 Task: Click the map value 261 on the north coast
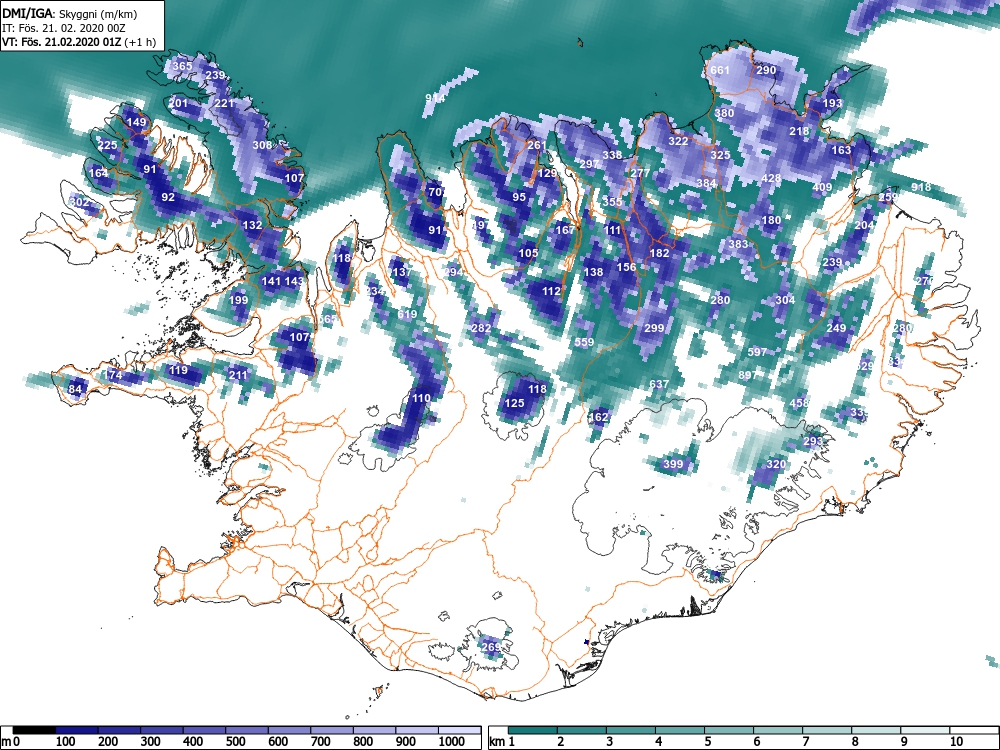click(537, 145)
